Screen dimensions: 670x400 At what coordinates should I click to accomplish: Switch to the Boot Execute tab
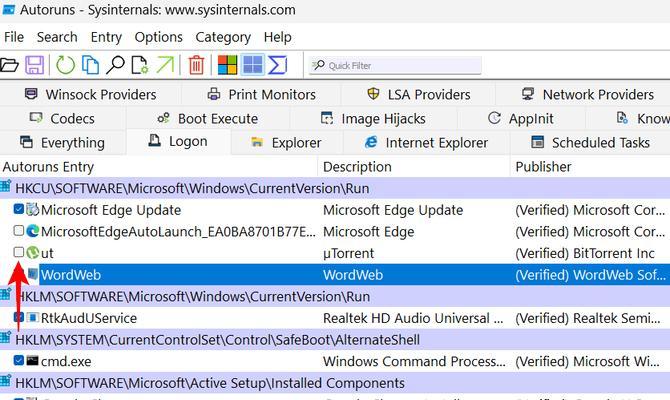click(x=208, y=118)
